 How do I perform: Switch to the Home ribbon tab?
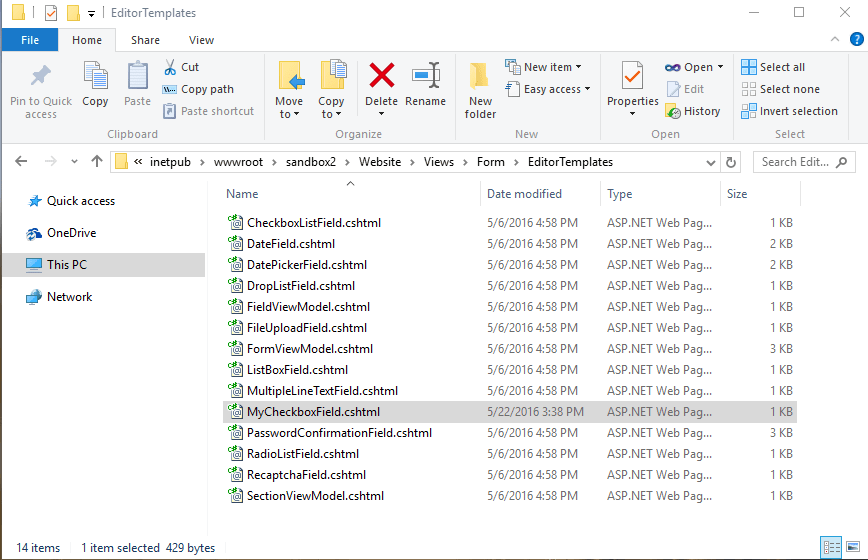87,40
